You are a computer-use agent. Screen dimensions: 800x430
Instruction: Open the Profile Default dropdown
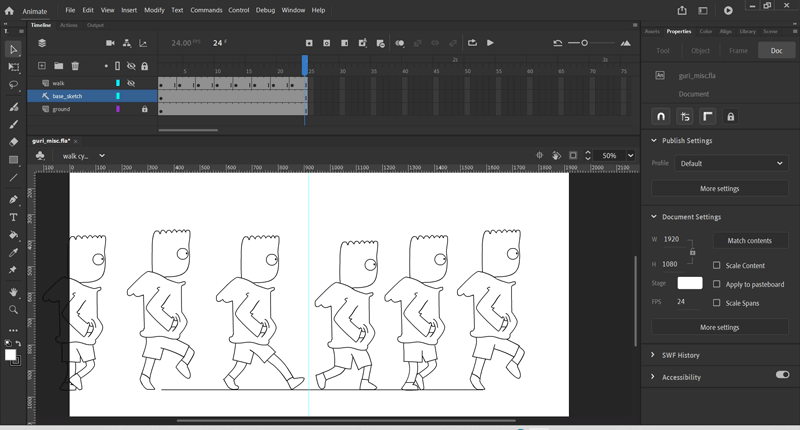tap(731, 163)
